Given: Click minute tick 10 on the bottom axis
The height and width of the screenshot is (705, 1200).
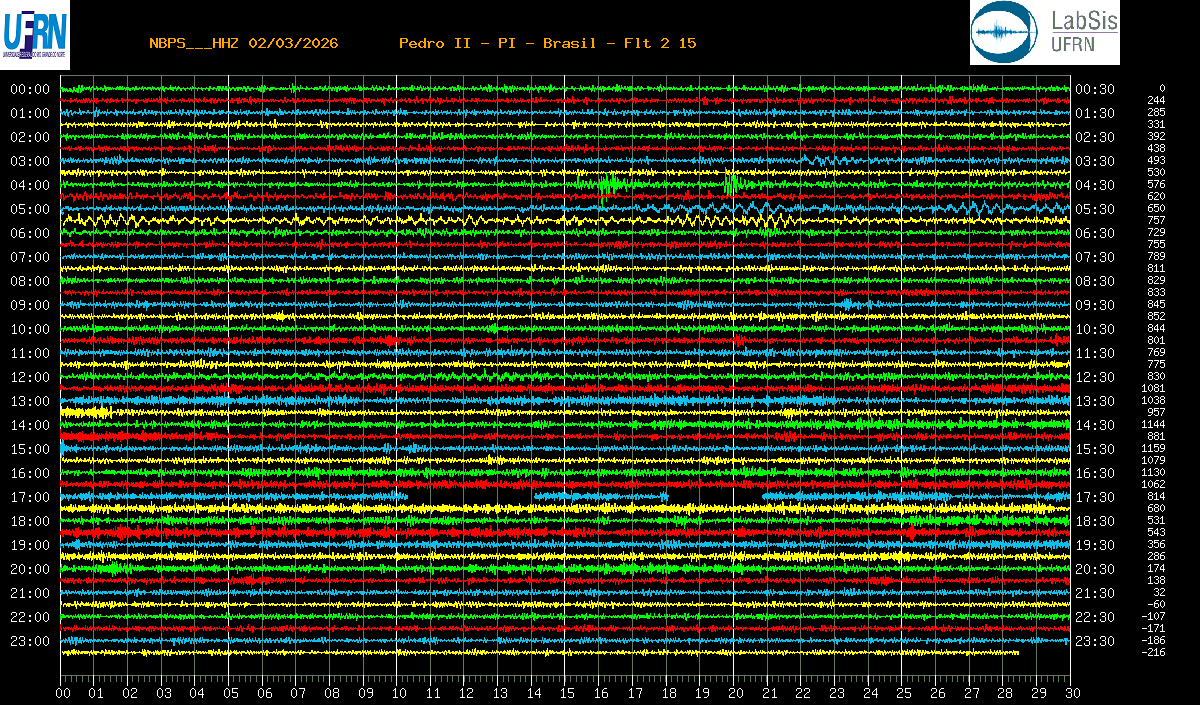Looking at the screenshot, I should (x=399, y=693).
